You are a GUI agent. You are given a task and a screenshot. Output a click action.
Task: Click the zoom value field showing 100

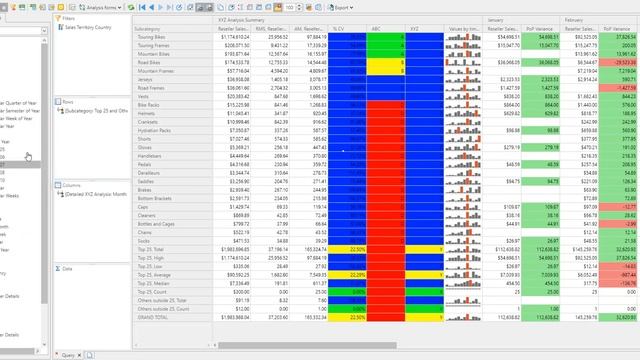click(x=289, y=7)
